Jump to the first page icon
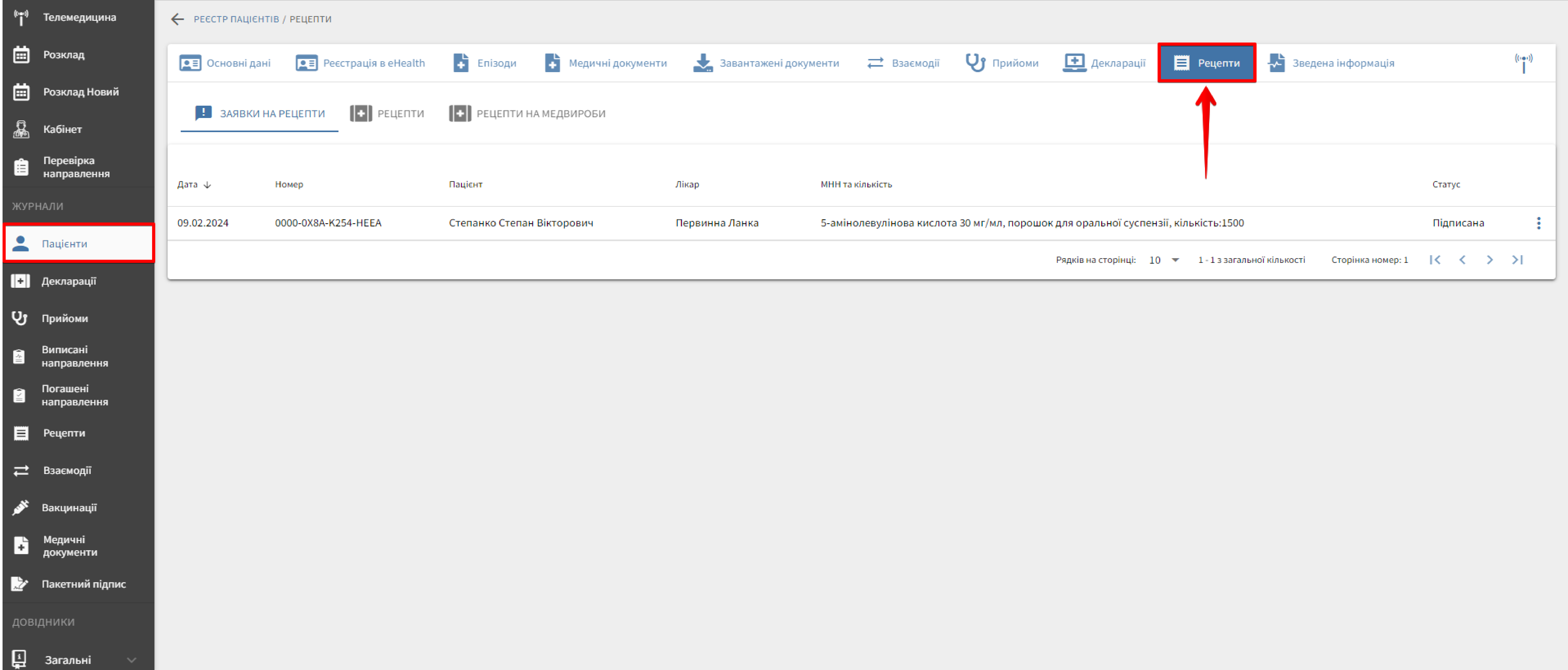Screen dimensions: 1568x670 (1435, 260)
